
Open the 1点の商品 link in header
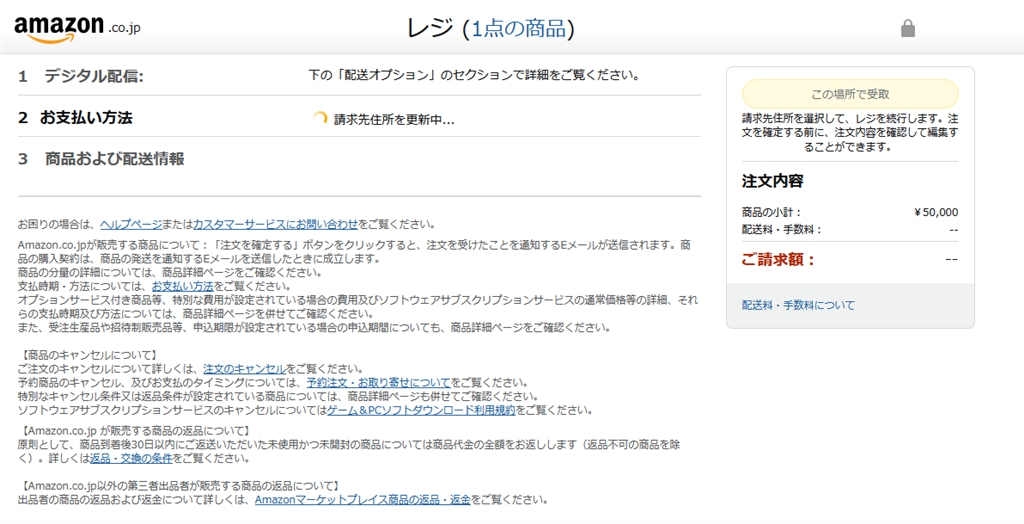click(519, 28)
